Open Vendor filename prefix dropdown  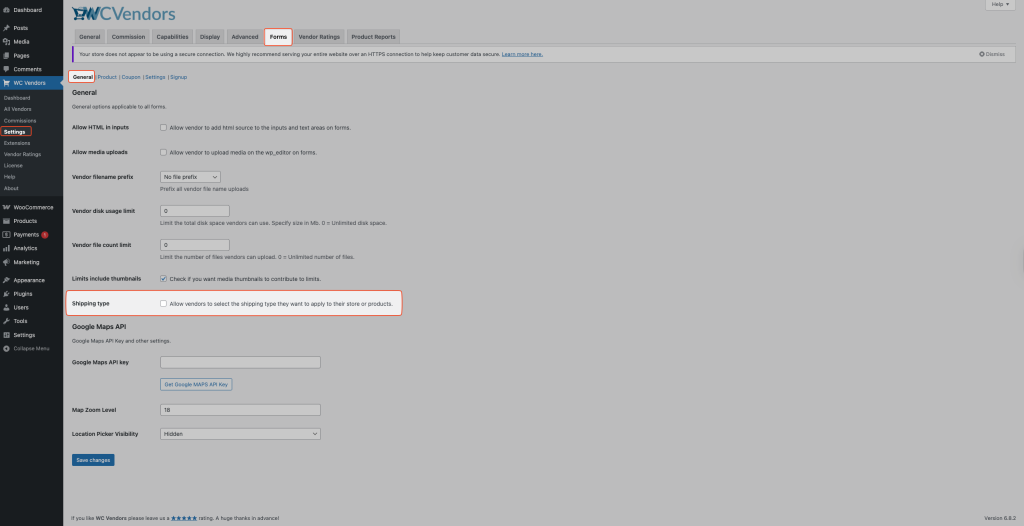tap(190, 177)
